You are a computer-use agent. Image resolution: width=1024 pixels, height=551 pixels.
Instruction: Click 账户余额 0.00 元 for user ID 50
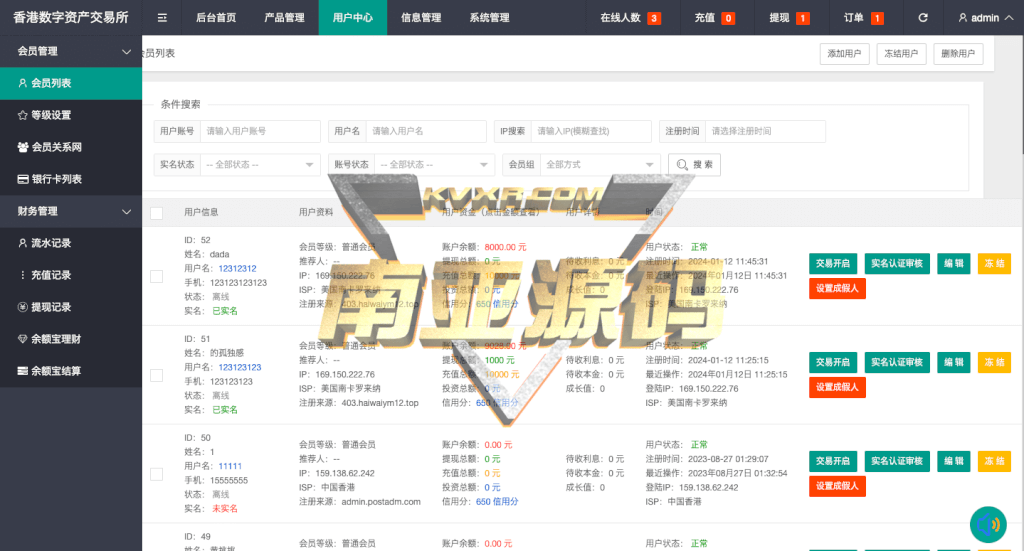point(498,445)
